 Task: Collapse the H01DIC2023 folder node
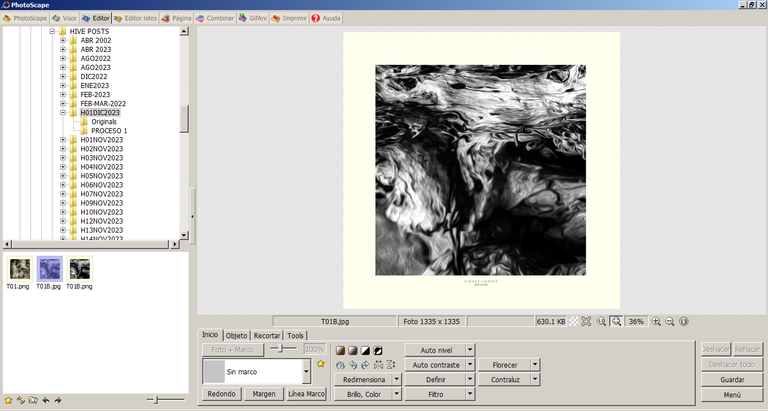[63, 113]
